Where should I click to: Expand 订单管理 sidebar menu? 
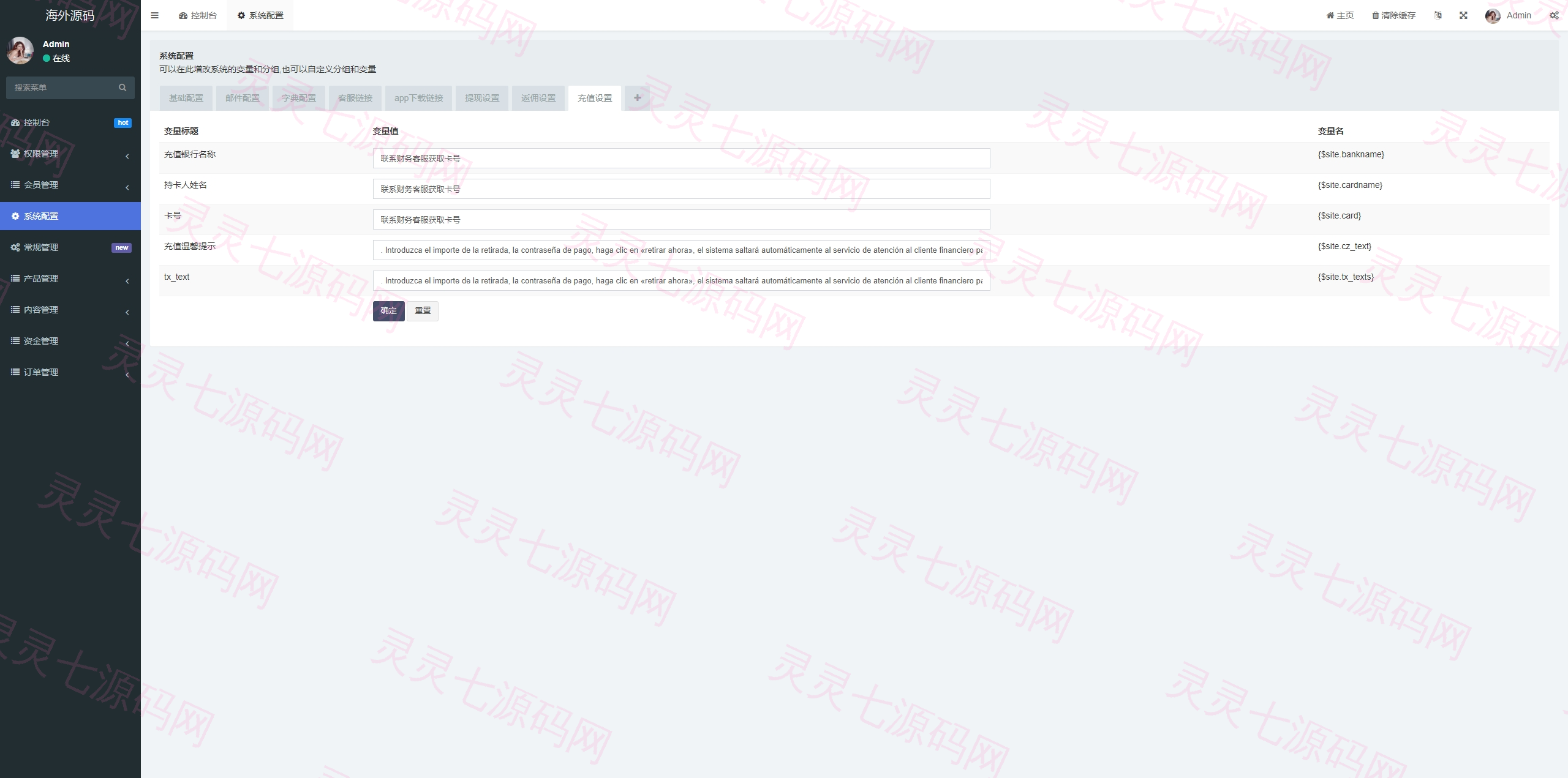(x=70, y=372)
